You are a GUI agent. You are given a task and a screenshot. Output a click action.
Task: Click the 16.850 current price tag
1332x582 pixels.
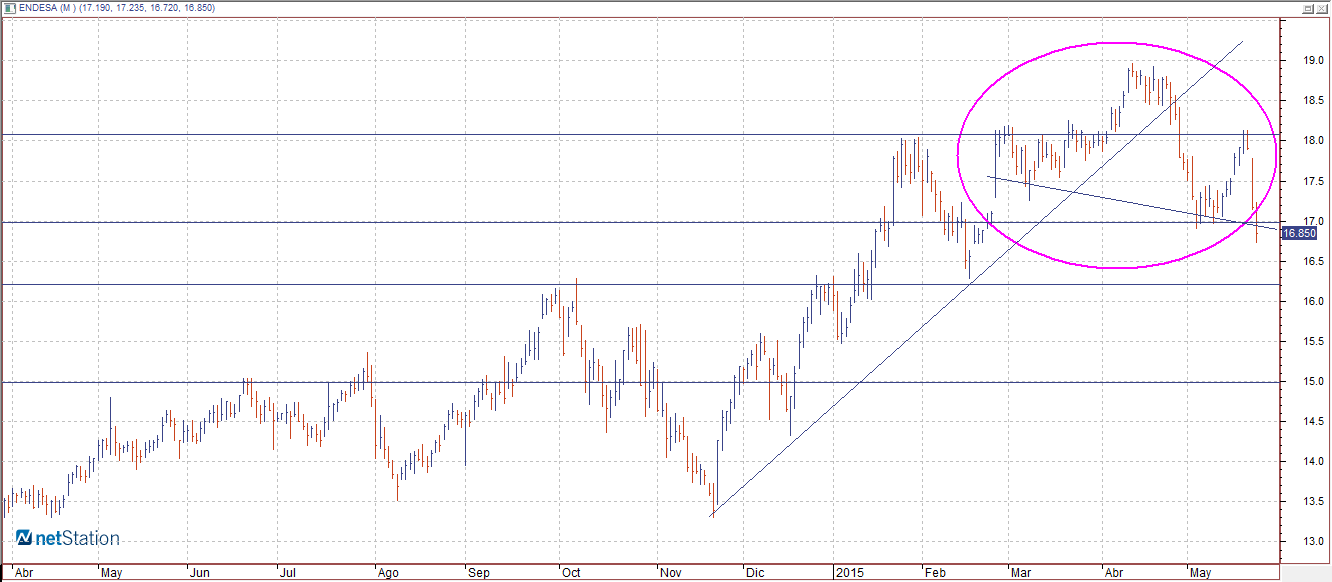[x=1299, y=233]
